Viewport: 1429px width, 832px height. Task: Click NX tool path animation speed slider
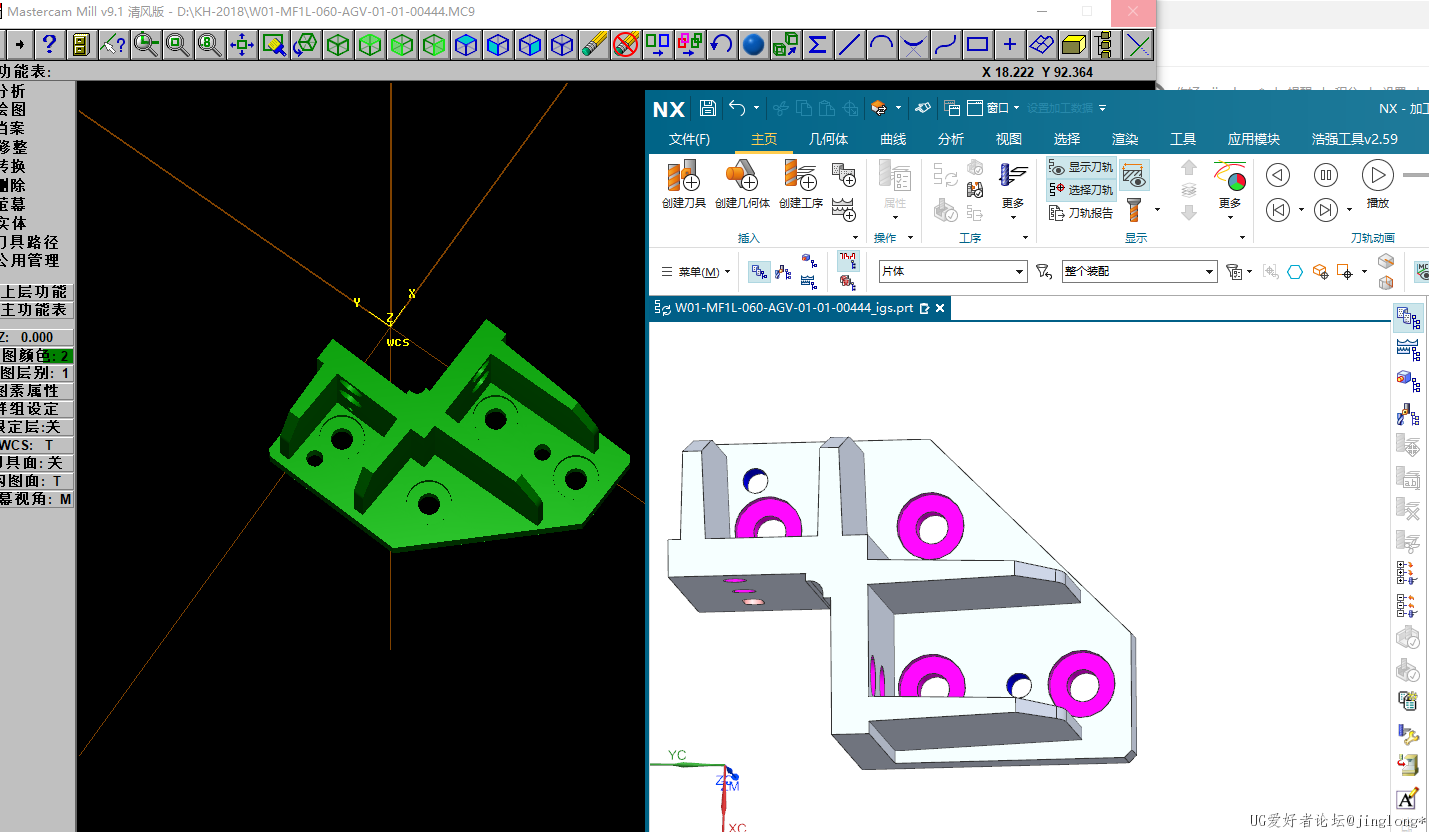tap(1415, 175)
